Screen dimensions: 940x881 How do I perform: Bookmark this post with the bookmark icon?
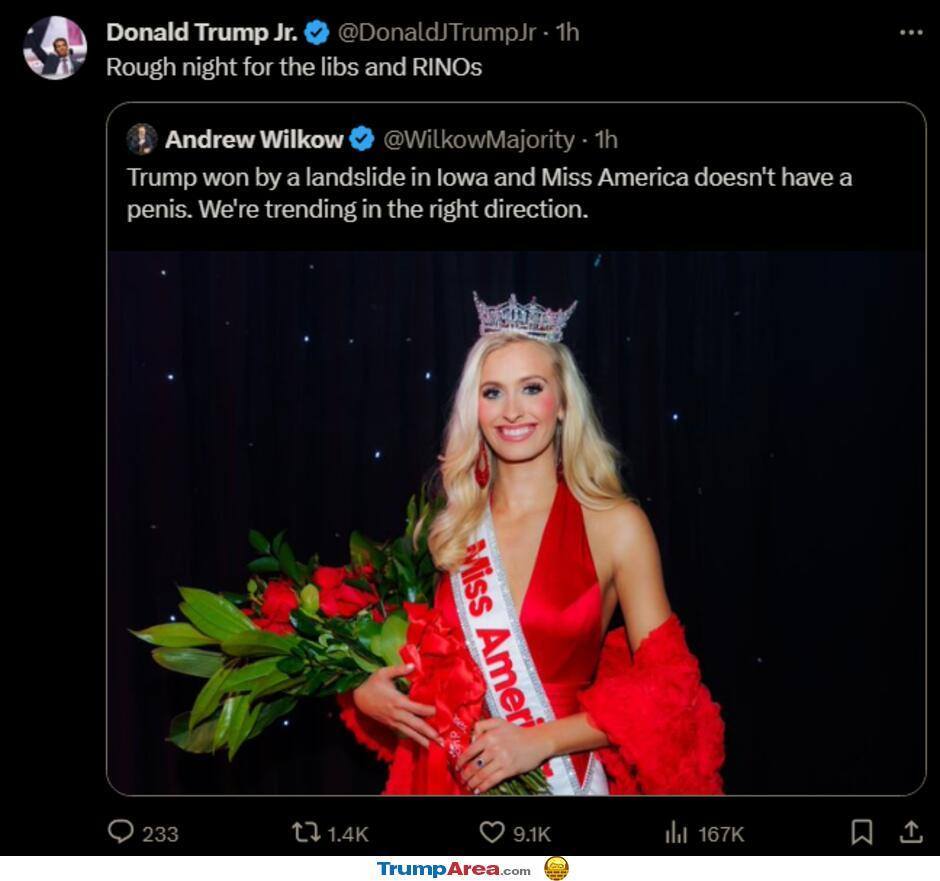pyautogui.click(x=861, y=832)
